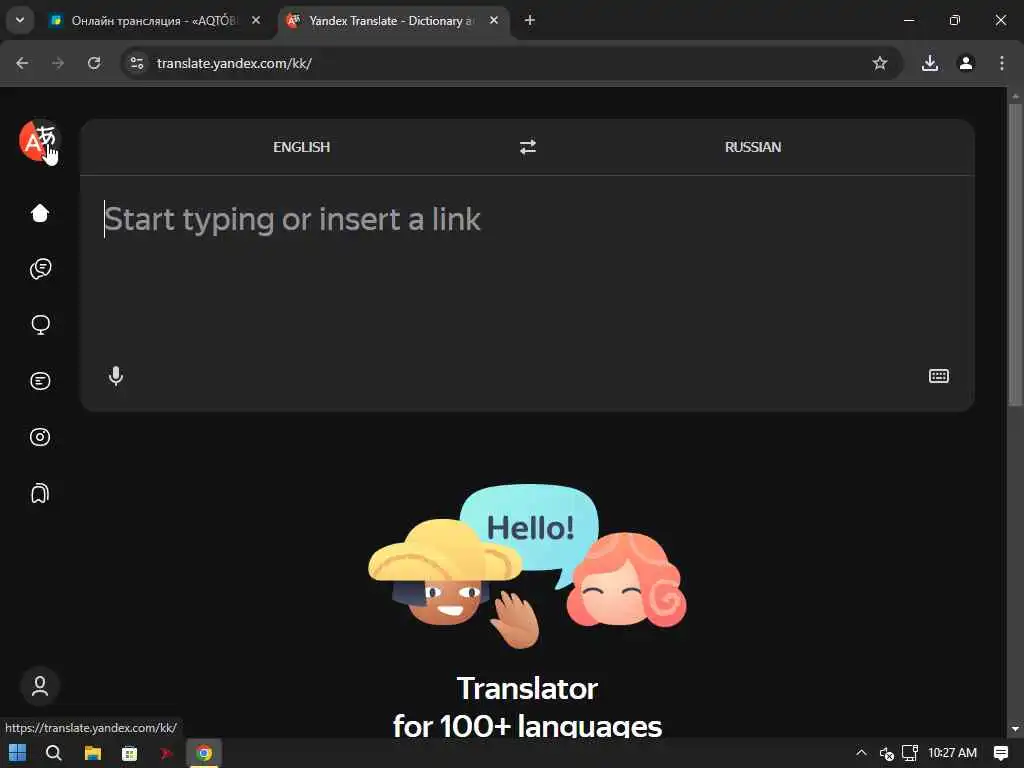
Task: Open the lined text bubble sidebar icon
Action: (x=40, y=381)
